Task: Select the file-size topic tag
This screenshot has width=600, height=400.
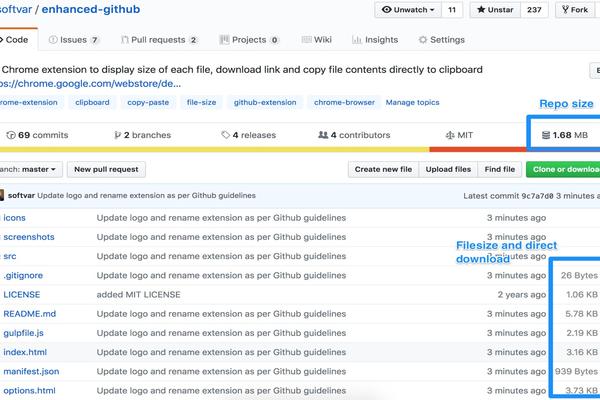Action: click(201, 103)
